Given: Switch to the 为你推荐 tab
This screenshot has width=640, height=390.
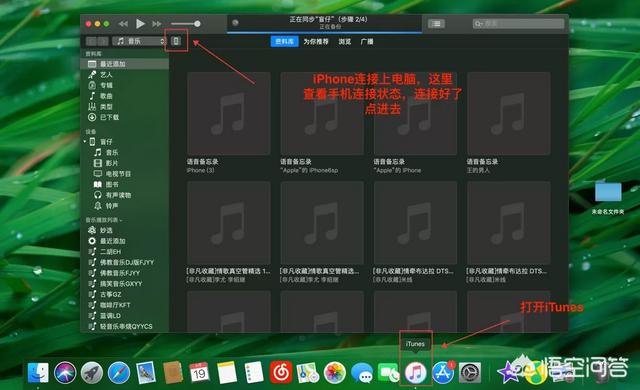Looking at the screenshot, I should point(316,42).
